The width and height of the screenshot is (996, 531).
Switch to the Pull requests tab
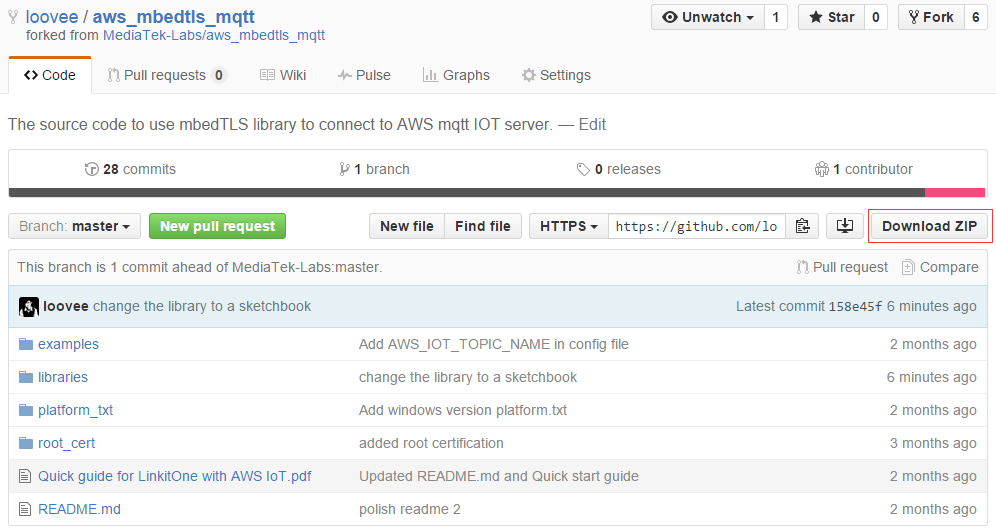point(166,75)
